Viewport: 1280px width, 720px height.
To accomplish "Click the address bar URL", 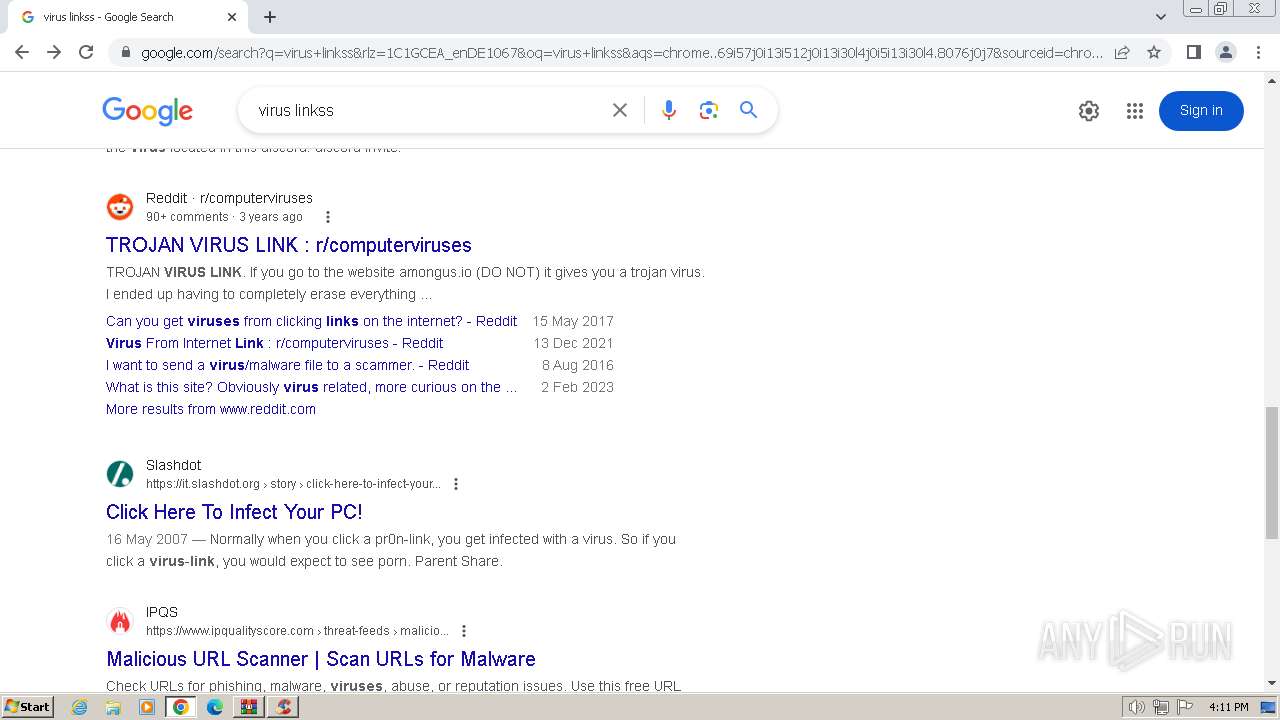I will pos(621,53).
